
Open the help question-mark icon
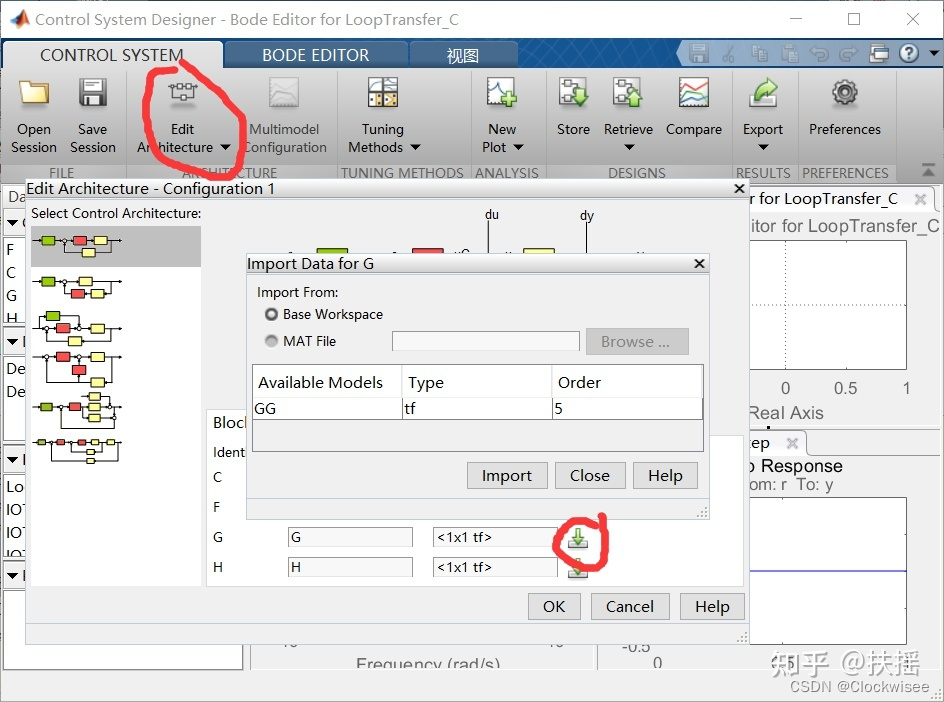(x=908, y=54)
